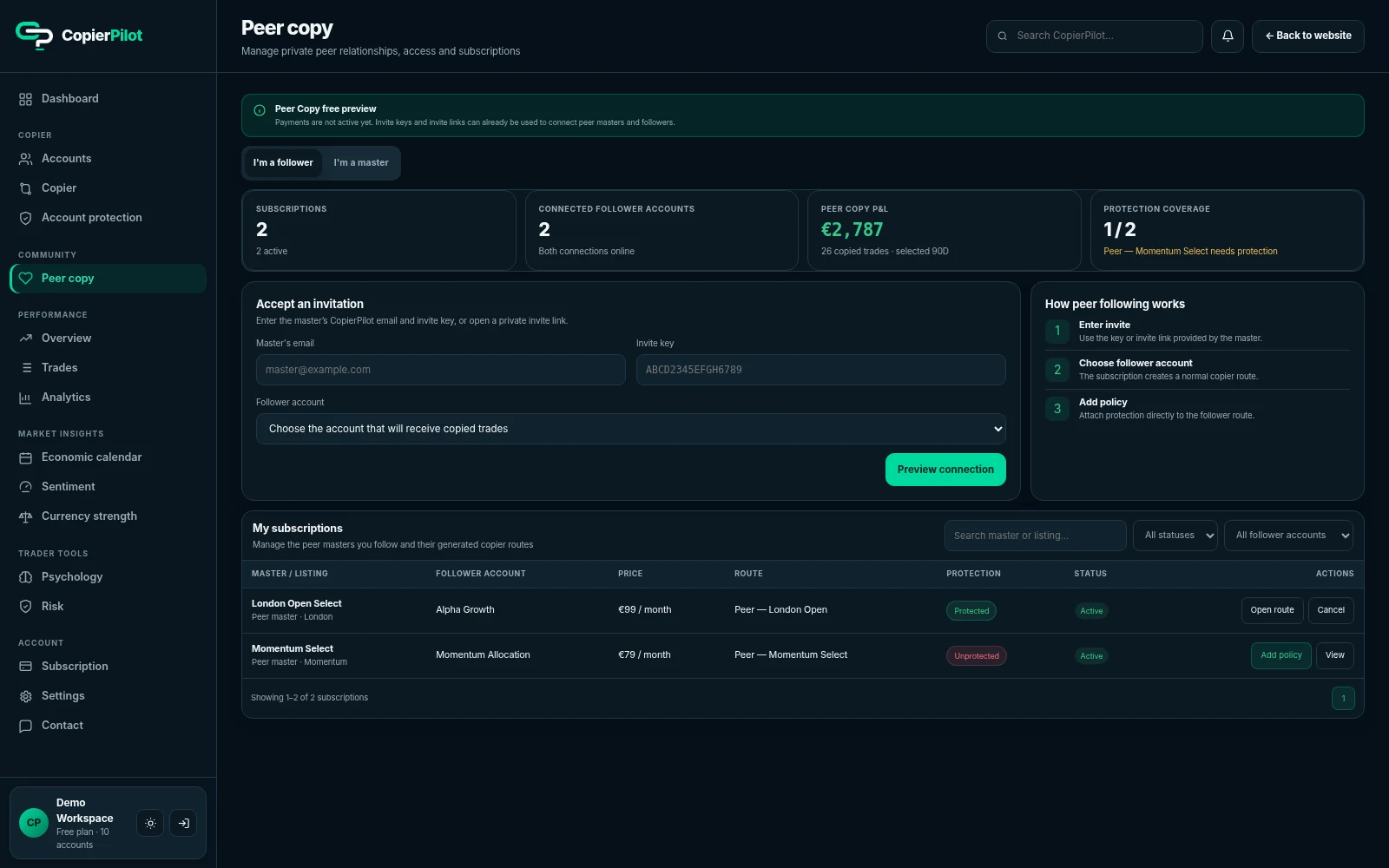This screenshot has height=868, width=1389.
Task: Click Back to website button
Action: (1308, 36)
